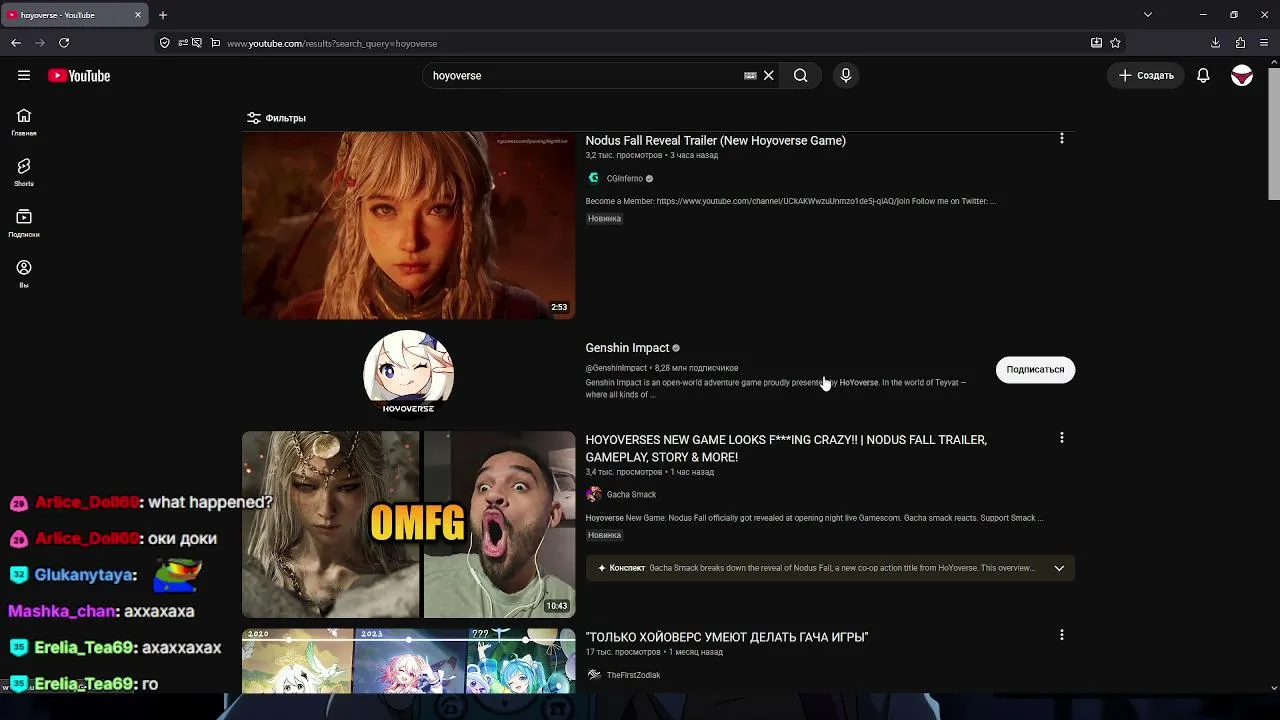The height and width of the screenshot is (720, 1280).
Task: Clear the hoyoverse search query
Action: click(x=769, y=76)
